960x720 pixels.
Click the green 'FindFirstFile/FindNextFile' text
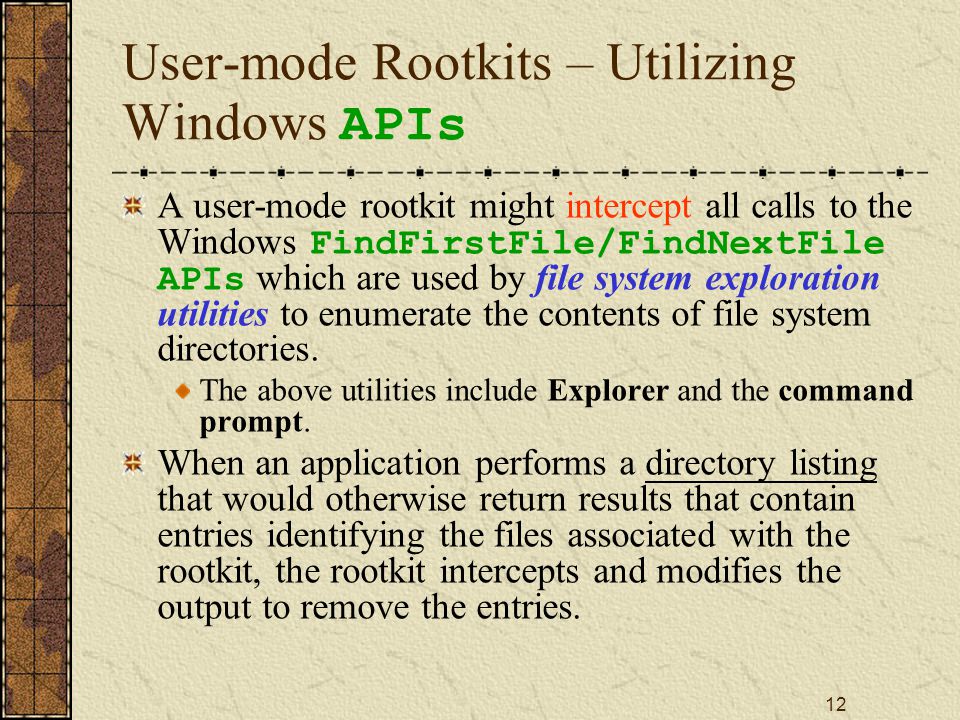pos(597,242)
